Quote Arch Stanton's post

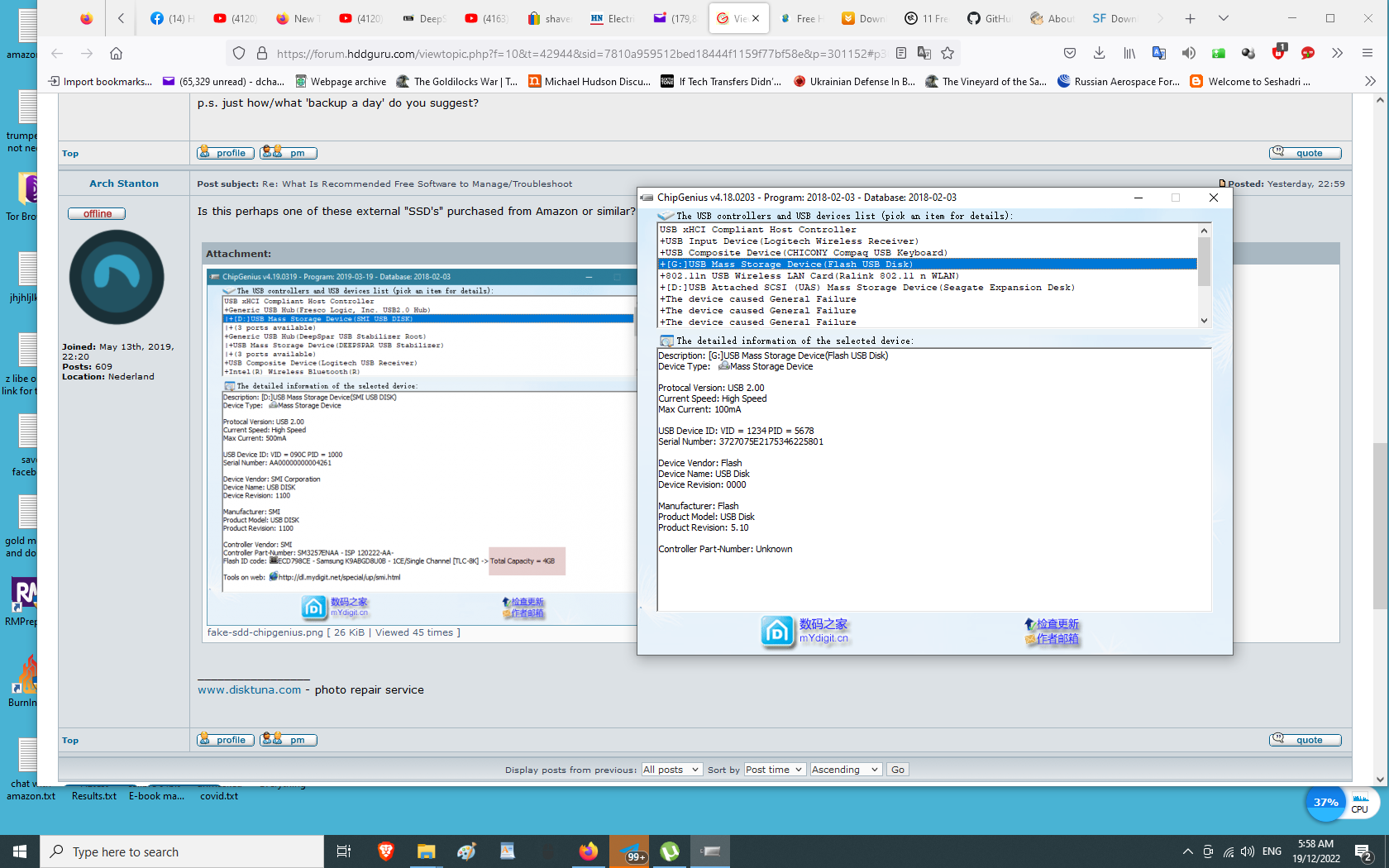1305,740
